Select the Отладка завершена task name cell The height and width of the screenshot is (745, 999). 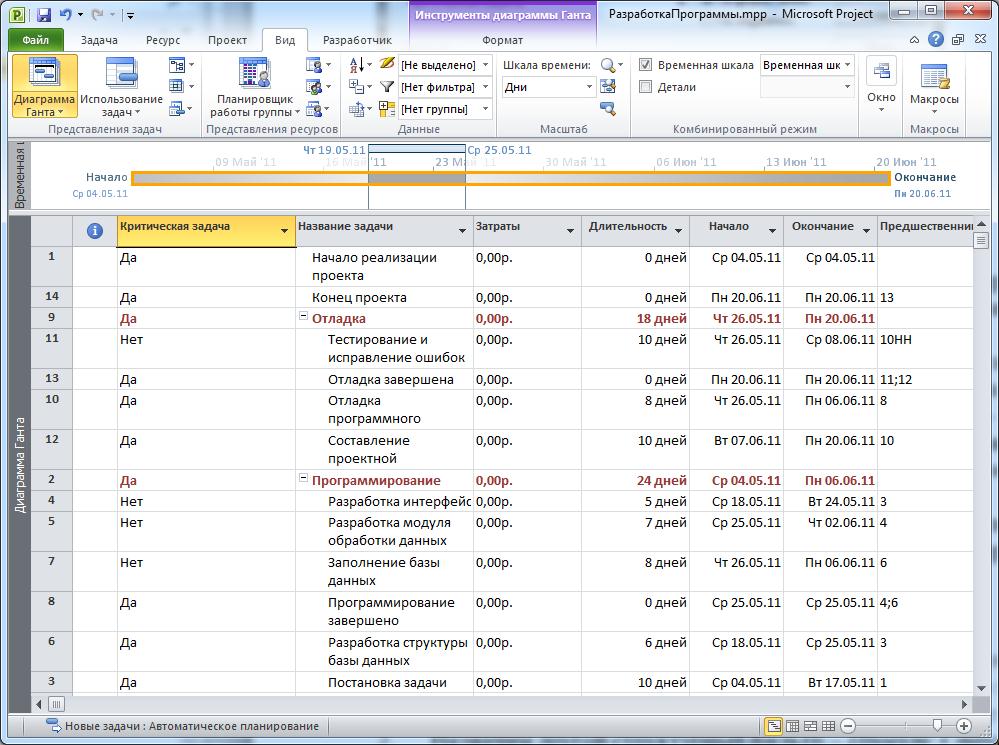coord(384,379)
